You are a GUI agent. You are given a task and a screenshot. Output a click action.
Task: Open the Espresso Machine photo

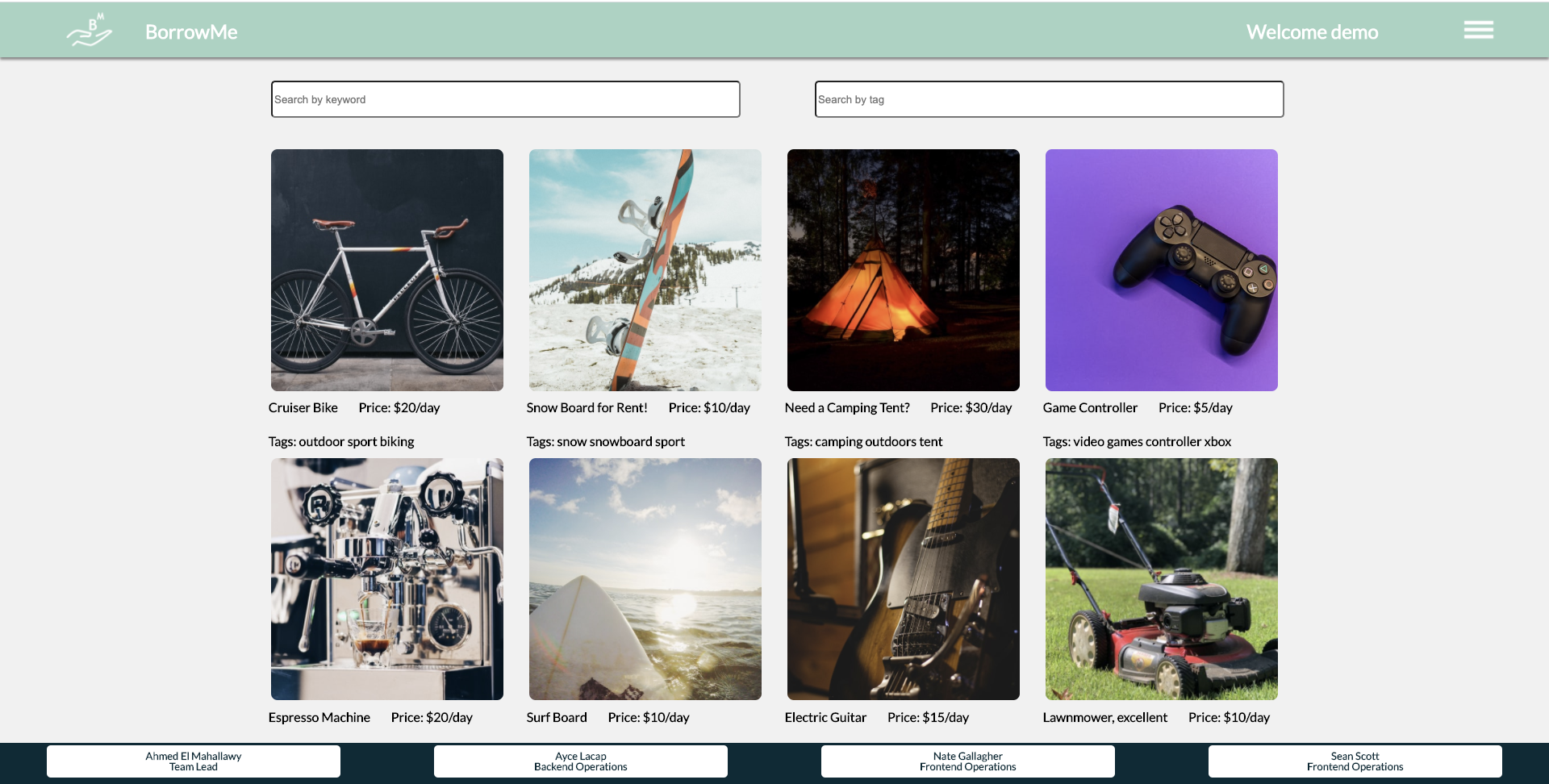pyautogui.click(x=387, y=579)
